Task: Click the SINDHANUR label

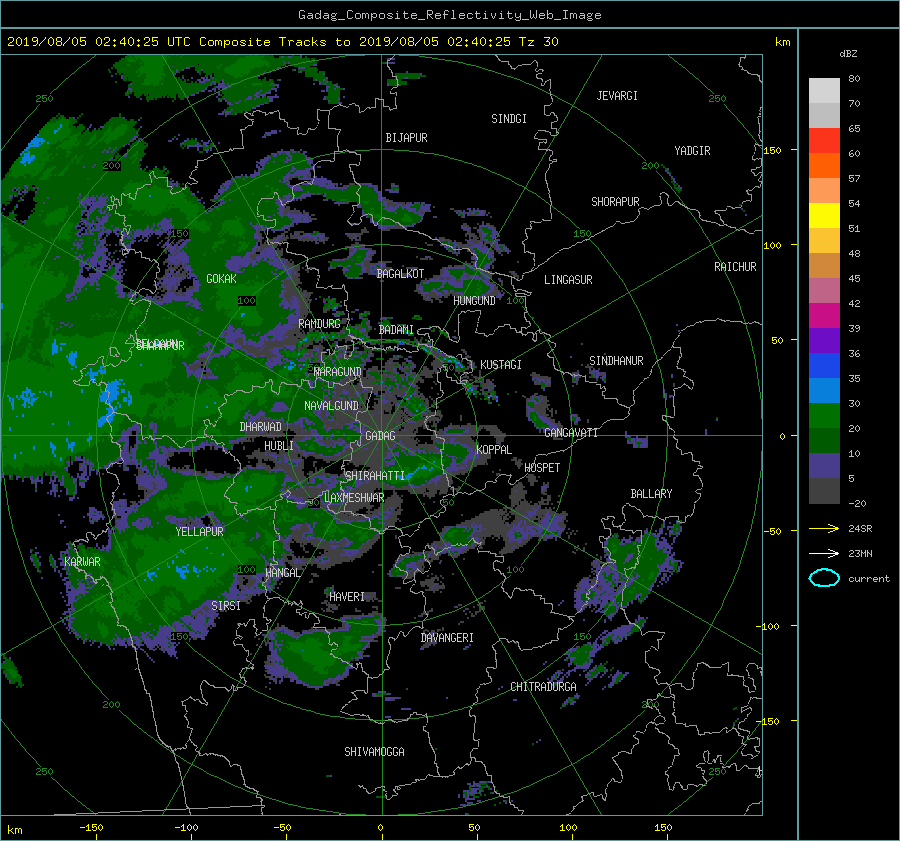Action: (x=616, y=361)
